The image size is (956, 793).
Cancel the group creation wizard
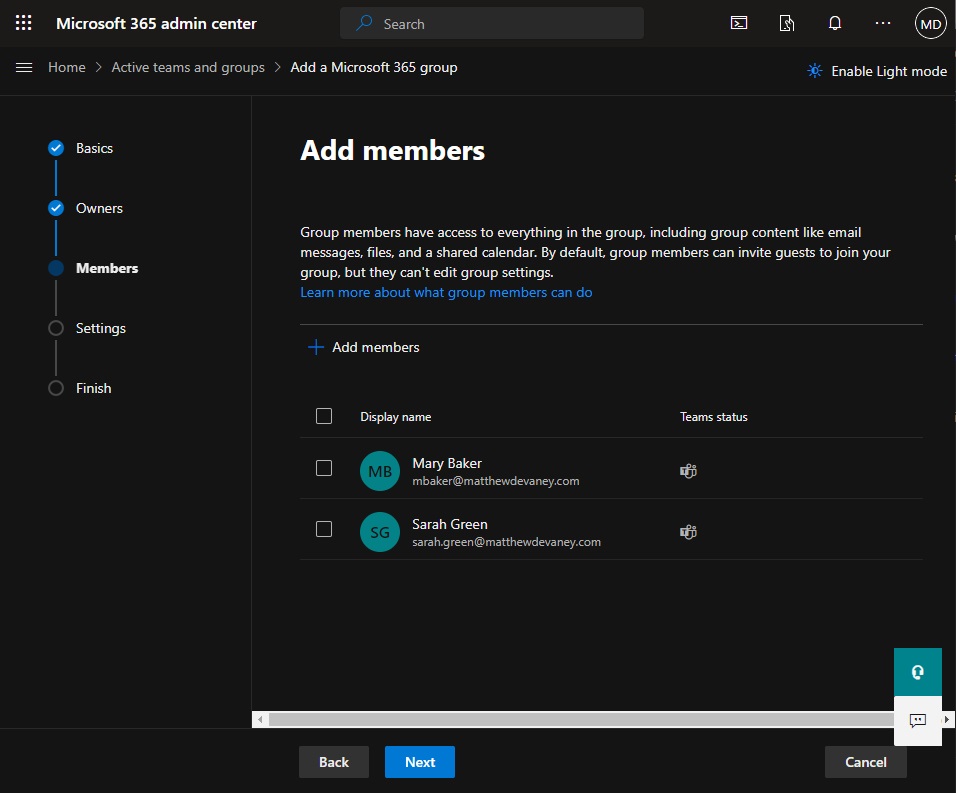[x=866, y=762]
